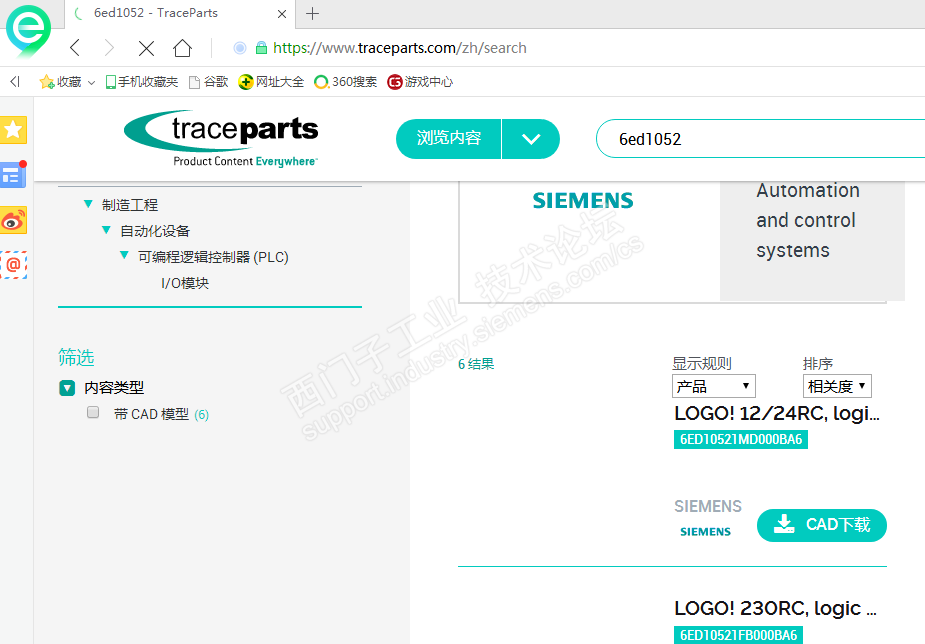
Task: Click the TraceParts logo
Action: pos(221,139)
